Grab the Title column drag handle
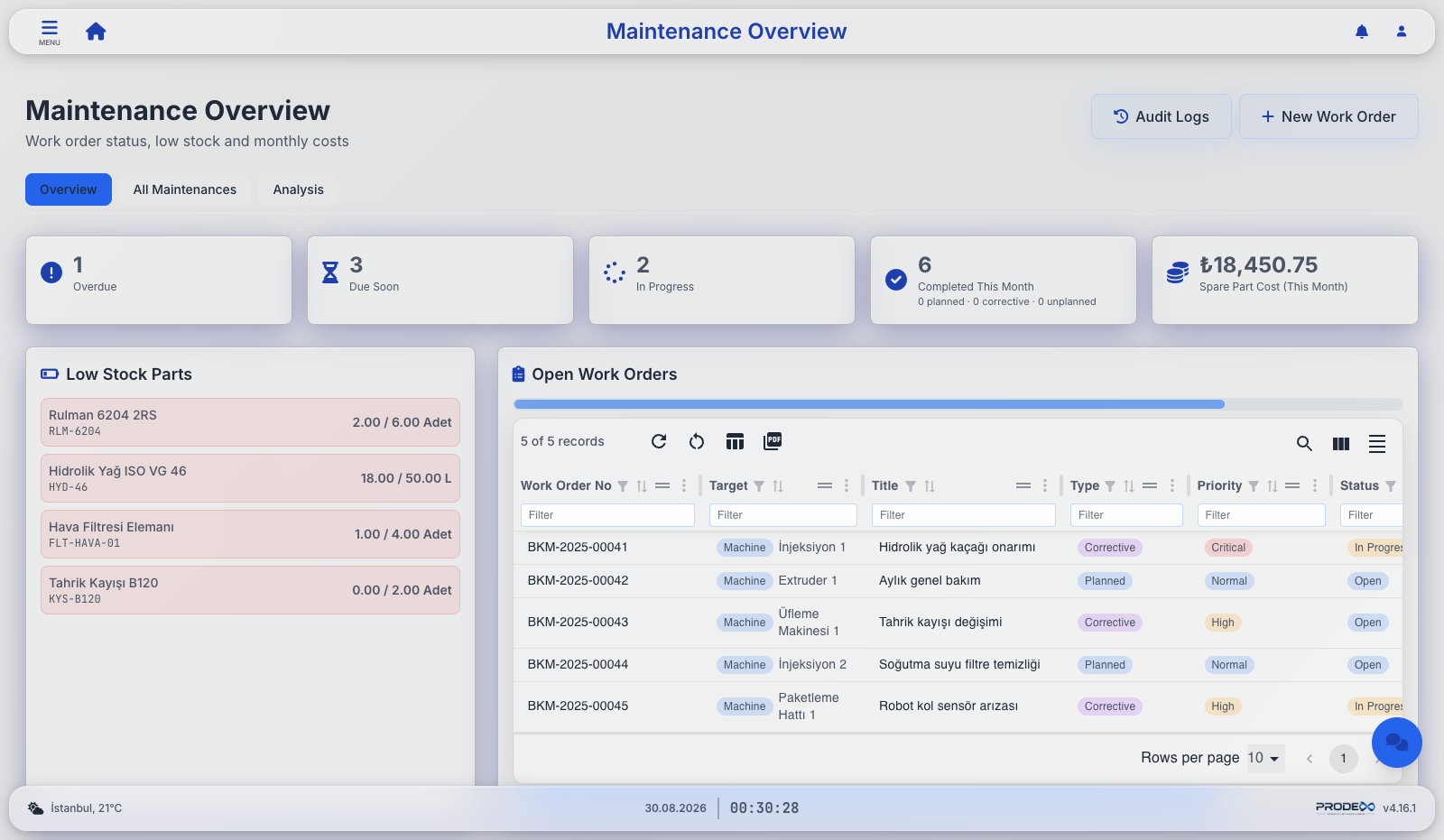1444x840 pixels. [x=1023, y=485]
